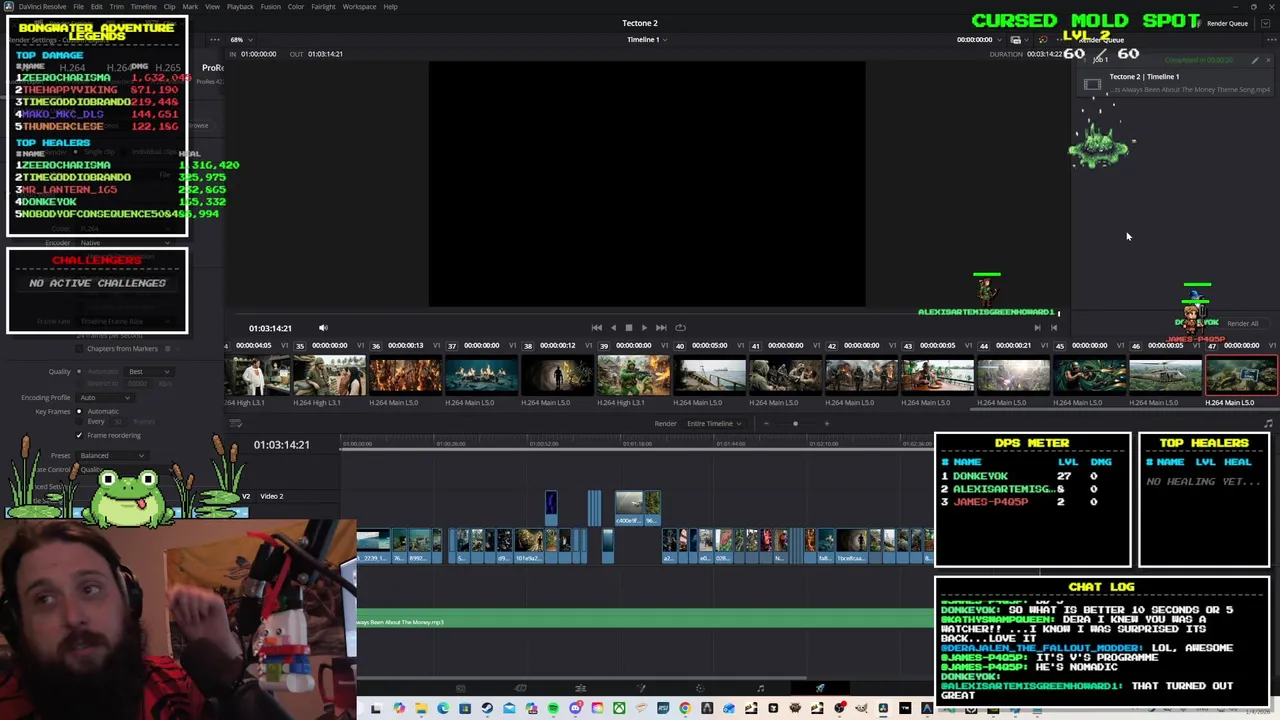Image resolution: width=1280 pixels, height=720 pixels.
Task: Open the Timeline 1 selector dropdown
Action: tap(647, 40)
